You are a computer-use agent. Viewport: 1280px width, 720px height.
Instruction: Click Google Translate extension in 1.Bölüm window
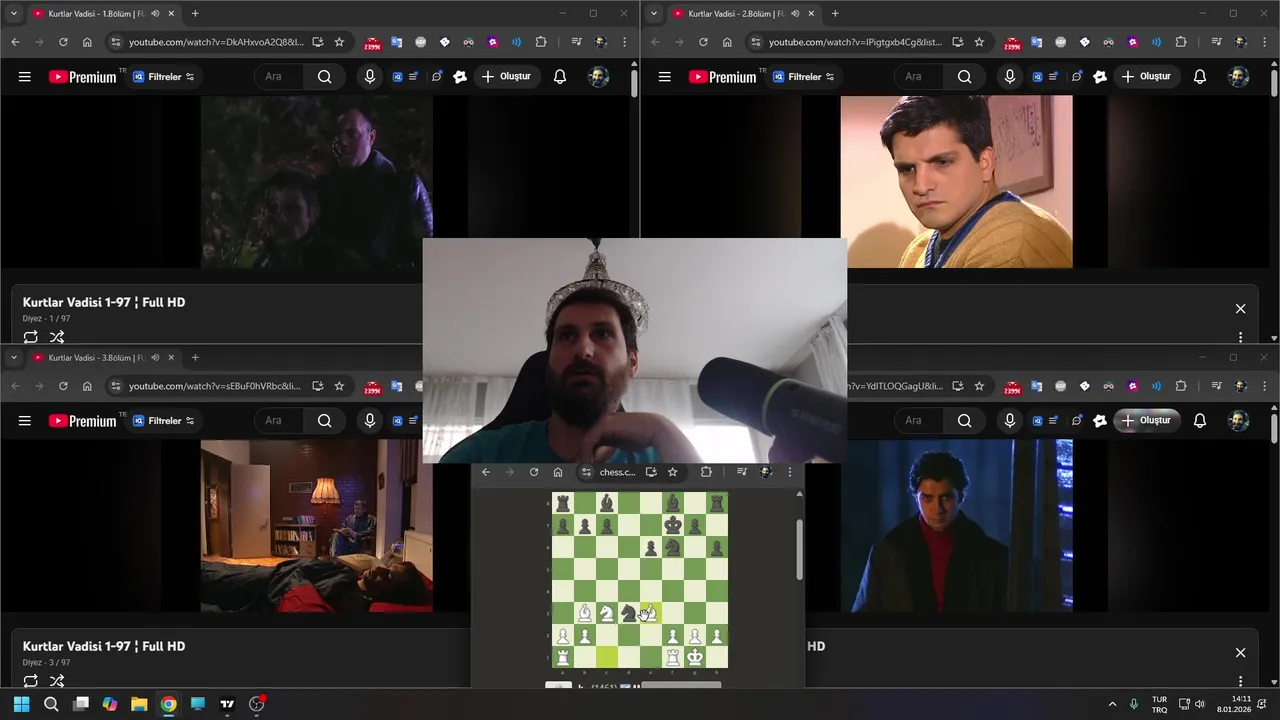click(396, 42)
